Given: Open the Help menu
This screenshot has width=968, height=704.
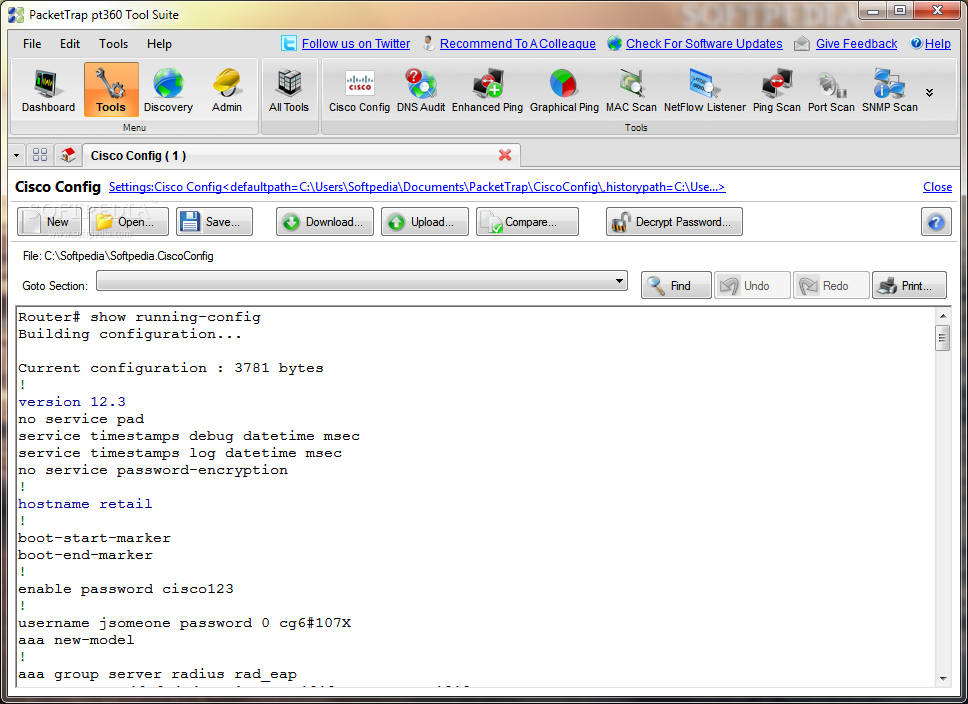Looking at the screenshot, I should point(159,44).
